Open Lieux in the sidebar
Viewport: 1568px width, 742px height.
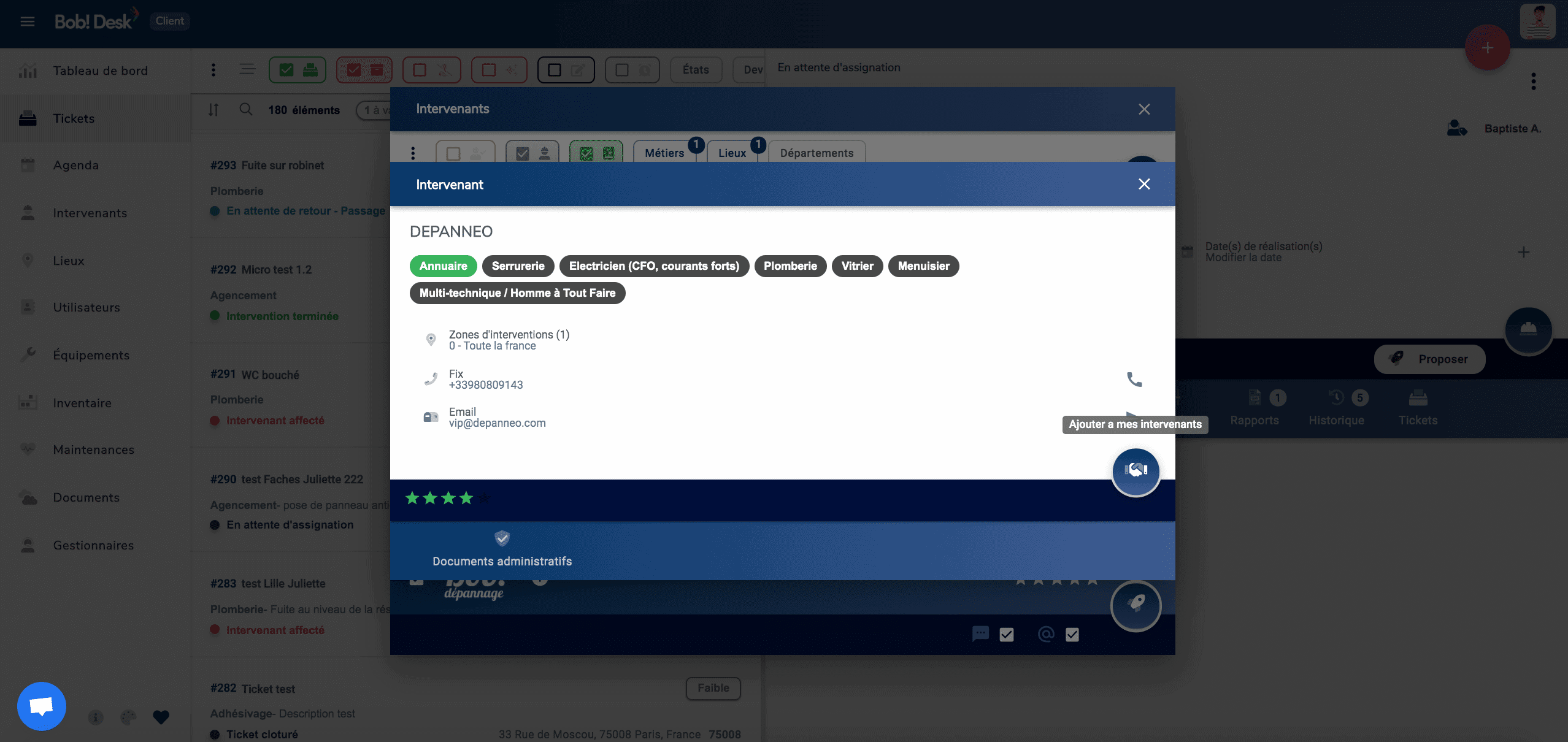click(x=95, y=261)
